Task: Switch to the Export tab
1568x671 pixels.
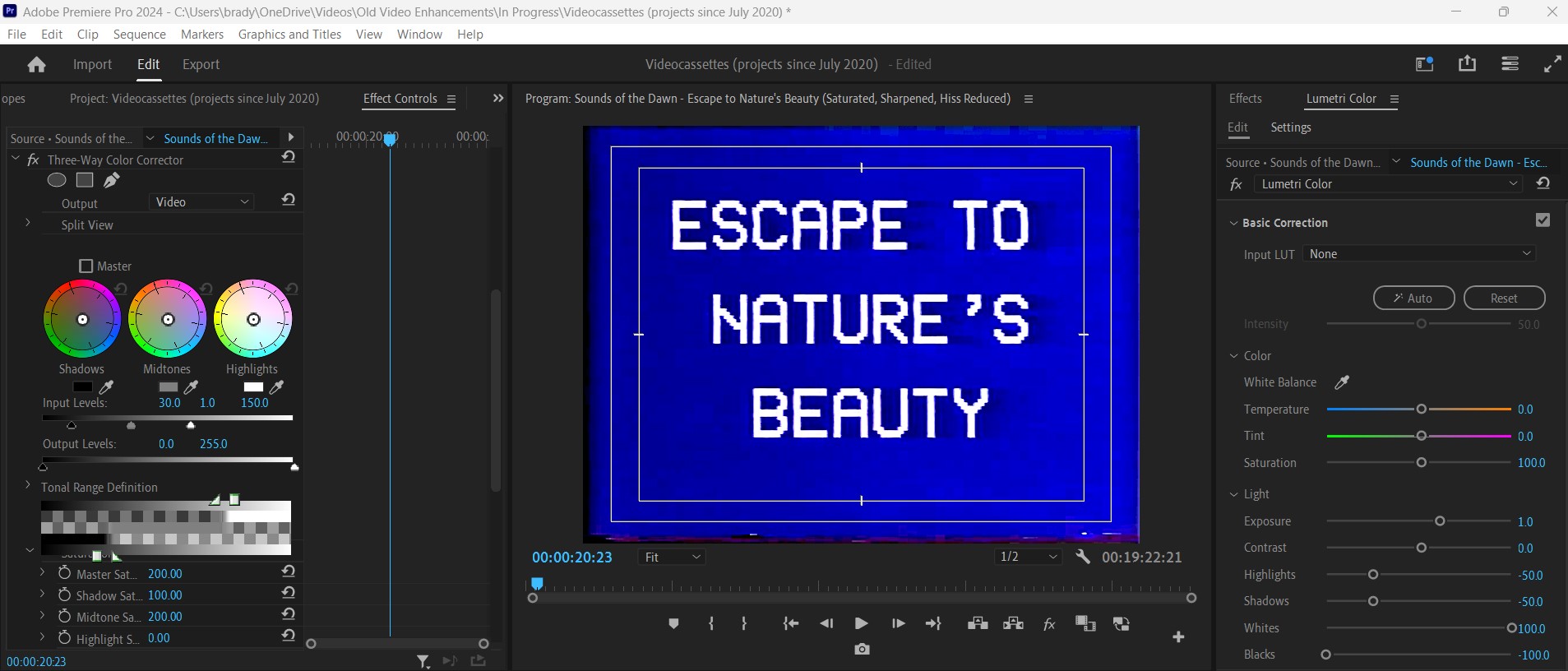Action: click(201, 64)
